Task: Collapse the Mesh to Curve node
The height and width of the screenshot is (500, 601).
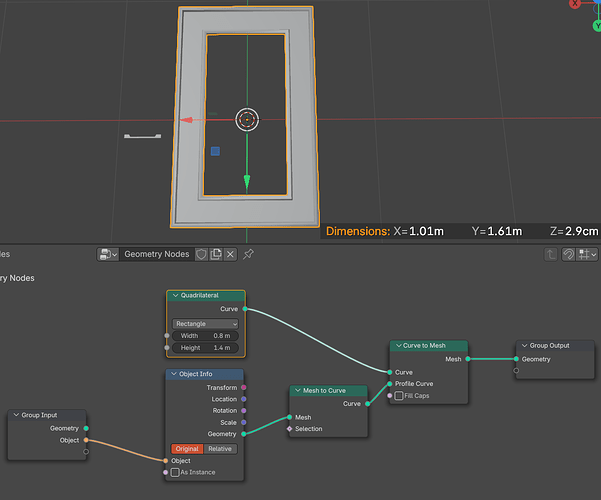Action: [298, 390]
